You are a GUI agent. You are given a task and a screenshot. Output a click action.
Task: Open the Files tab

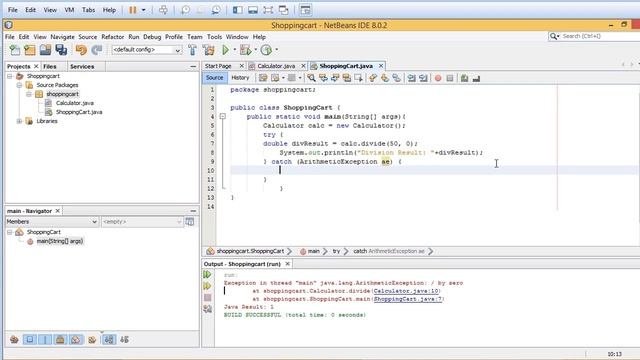pyautogui.click(x=50, y=67)
